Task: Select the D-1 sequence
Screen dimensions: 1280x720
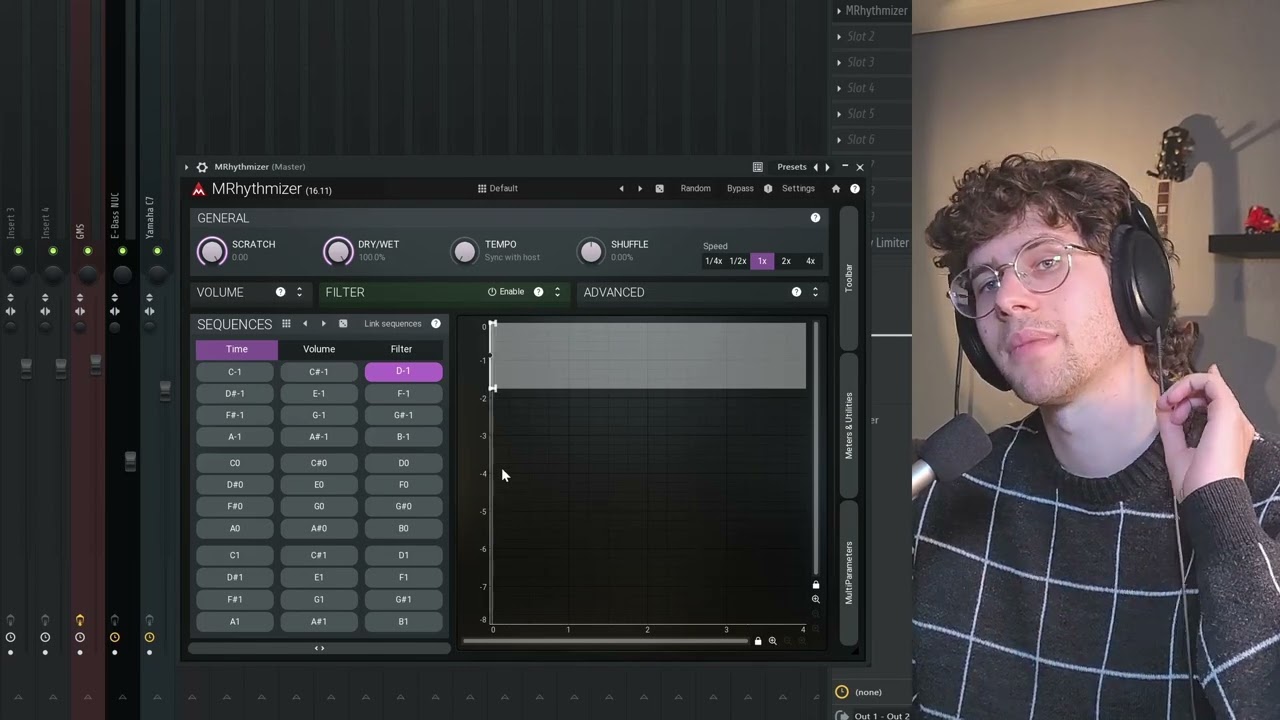Action: pos(403,372)
